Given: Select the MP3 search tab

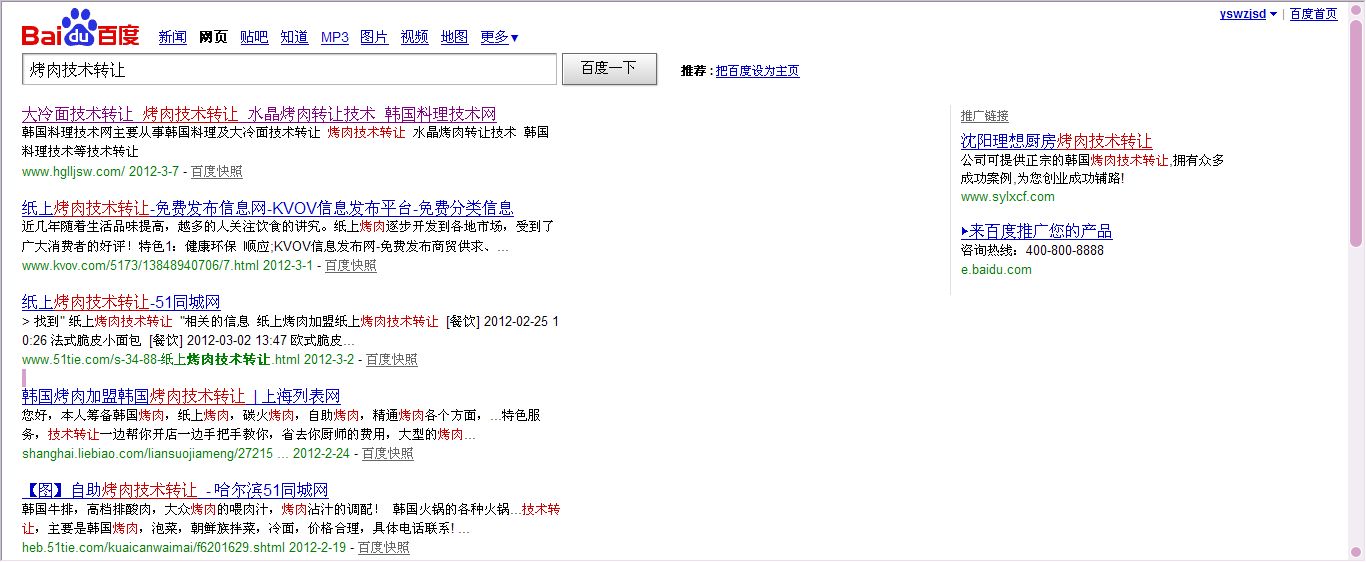Looking at the screenshot, I should coord(334,38).
